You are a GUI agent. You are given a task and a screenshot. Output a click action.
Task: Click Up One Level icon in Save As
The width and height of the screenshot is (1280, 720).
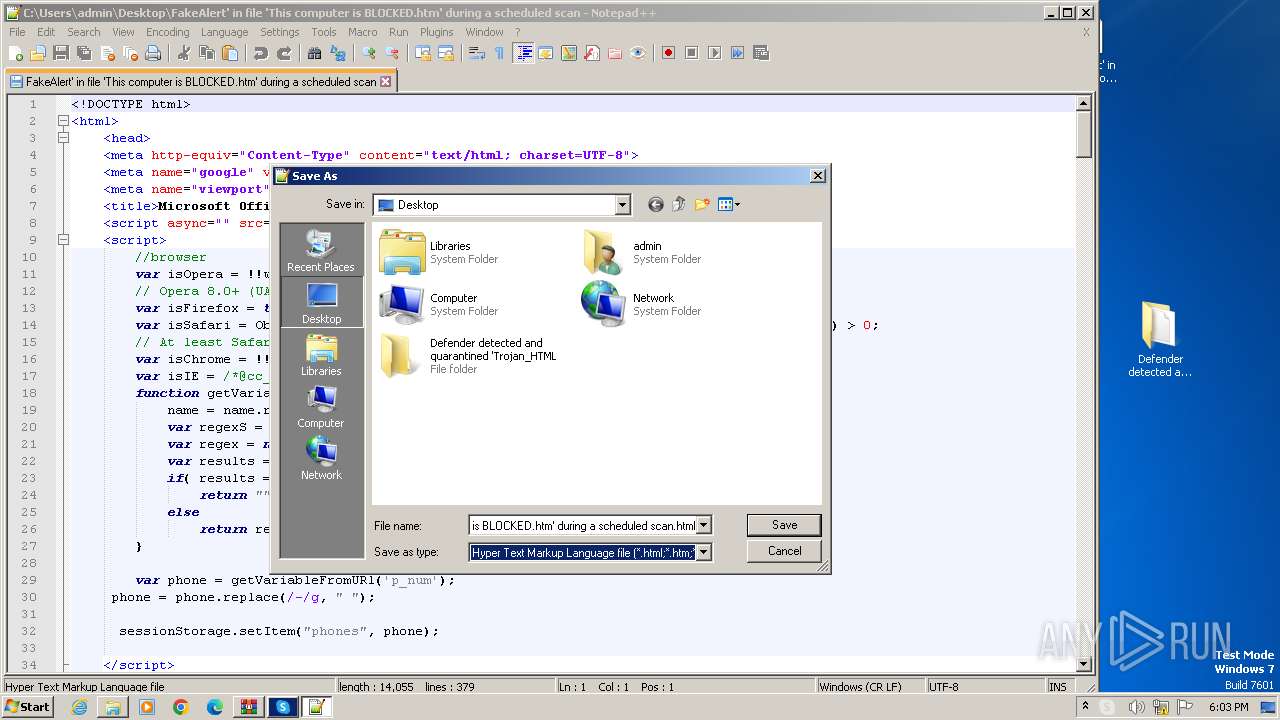pyautogui.click(x=679, y=204)
